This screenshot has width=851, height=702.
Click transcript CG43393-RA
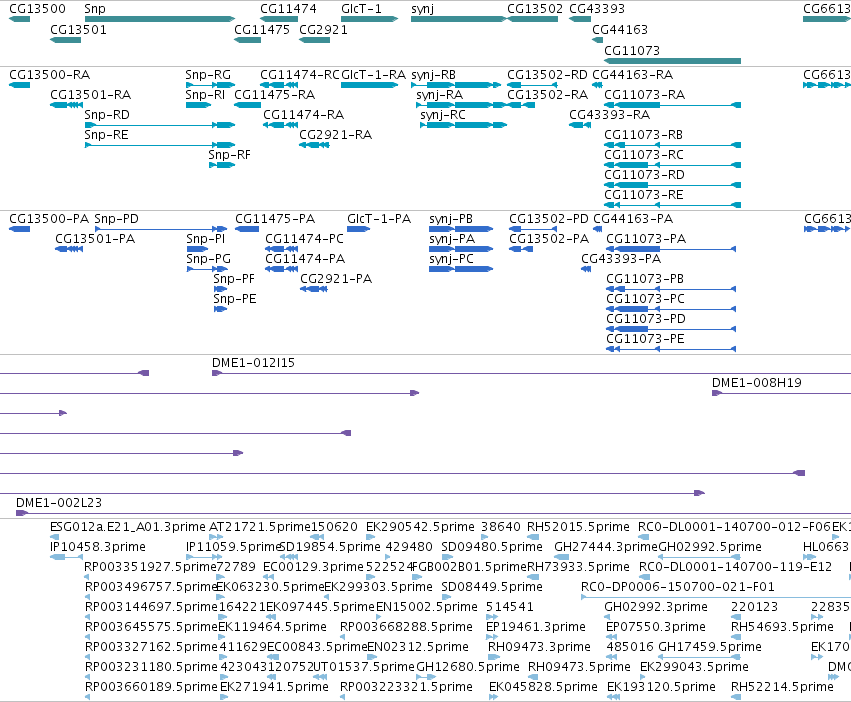click(609, 115)
